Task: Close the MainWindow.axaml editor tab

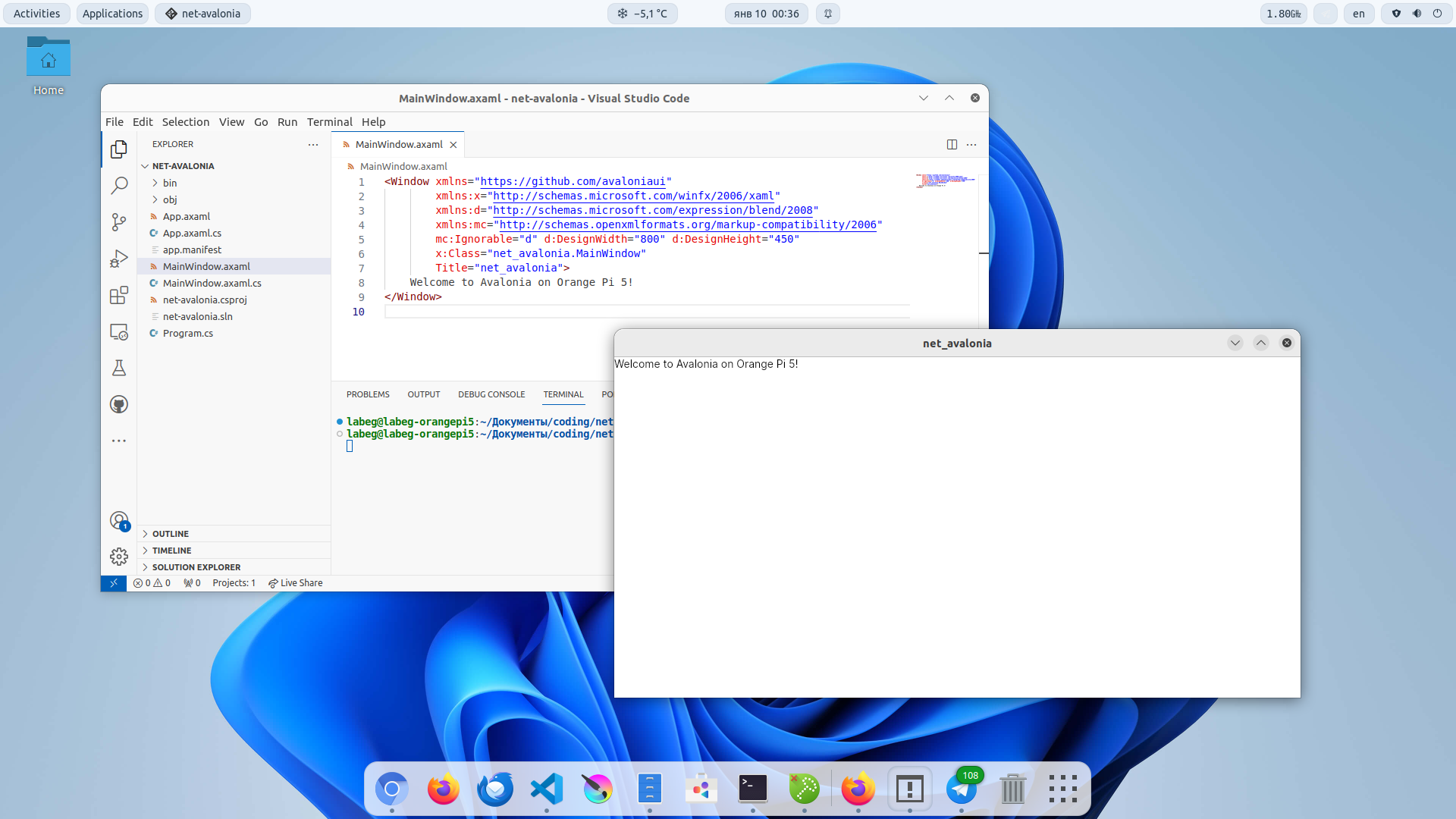Action: pos(453,145)
